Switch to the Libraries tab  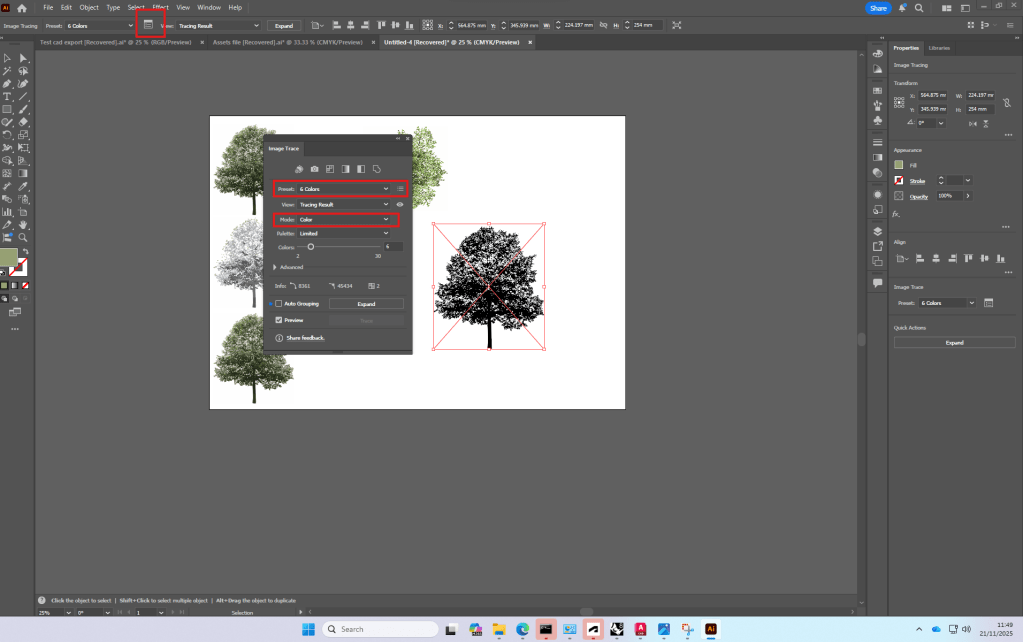[x=939, y=48]
